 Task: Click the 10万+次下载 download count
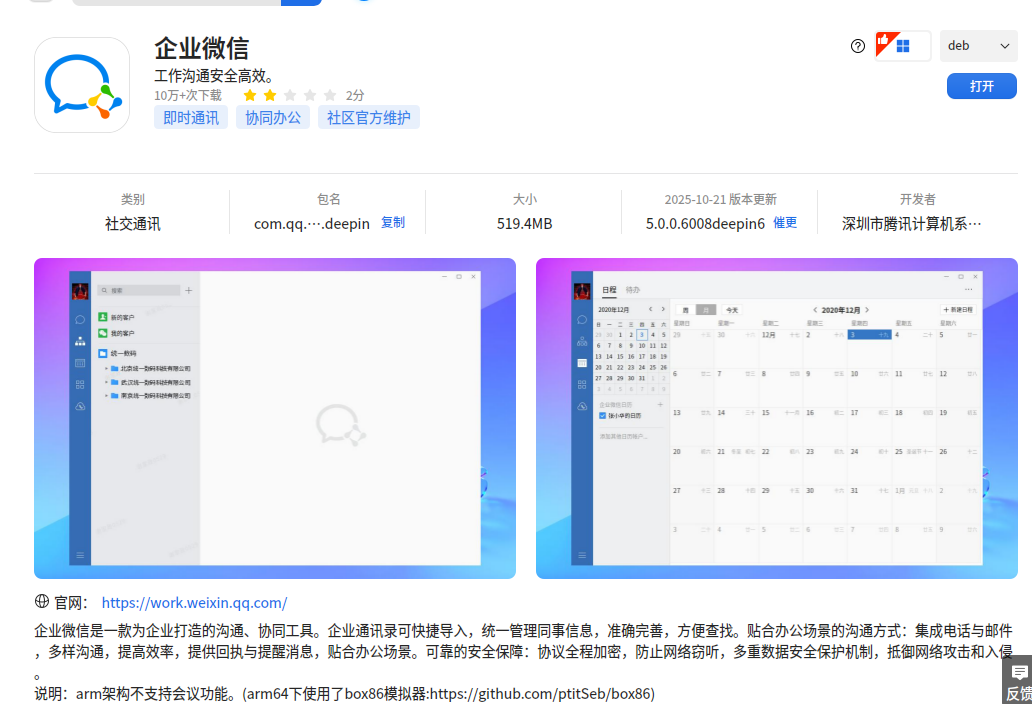[x=188, y=95]
